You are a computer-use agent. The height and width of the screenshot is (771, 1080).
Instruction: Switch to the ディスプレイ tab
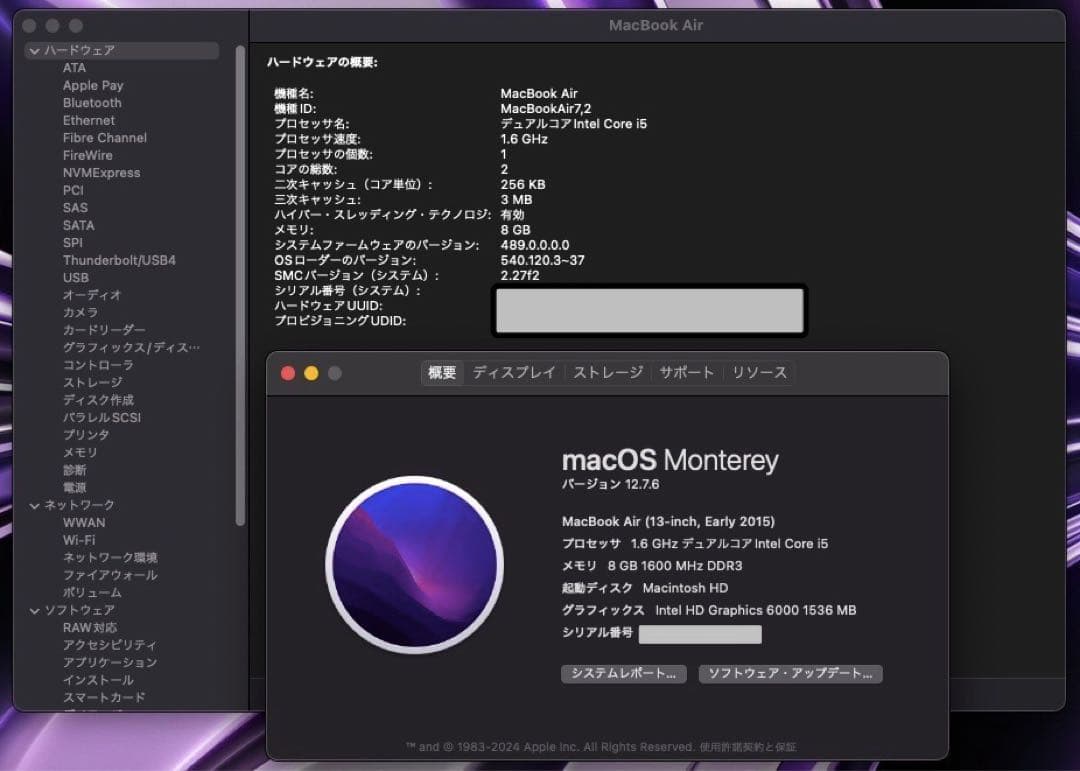pyautogui.click(x=514, y=372)
